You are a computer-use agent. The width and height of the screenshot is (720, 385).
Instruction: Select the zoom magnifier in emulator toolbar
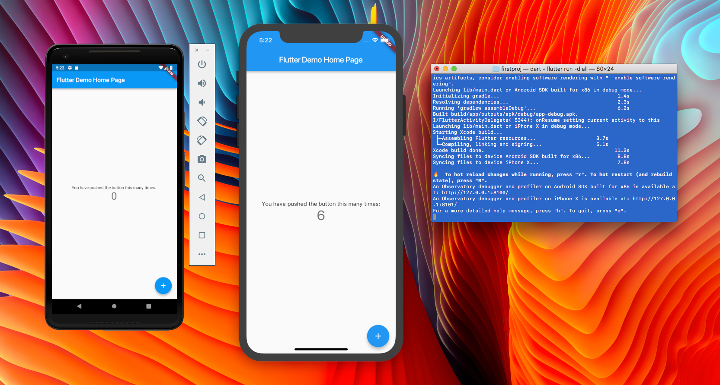click(202, 178)
